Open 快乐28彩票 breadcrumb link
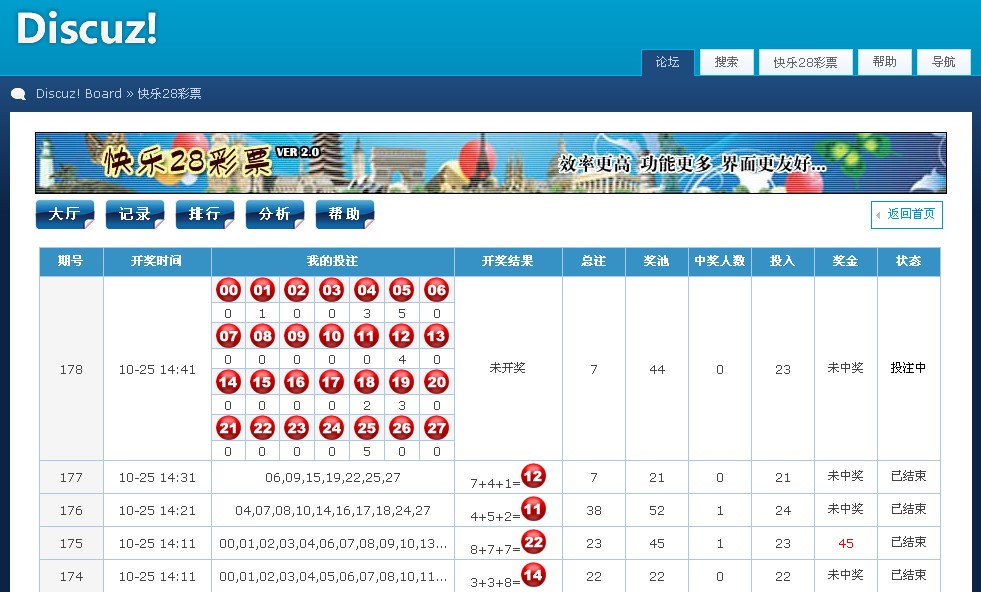Viewport: 981px width, 592px height. pos(170,94)
